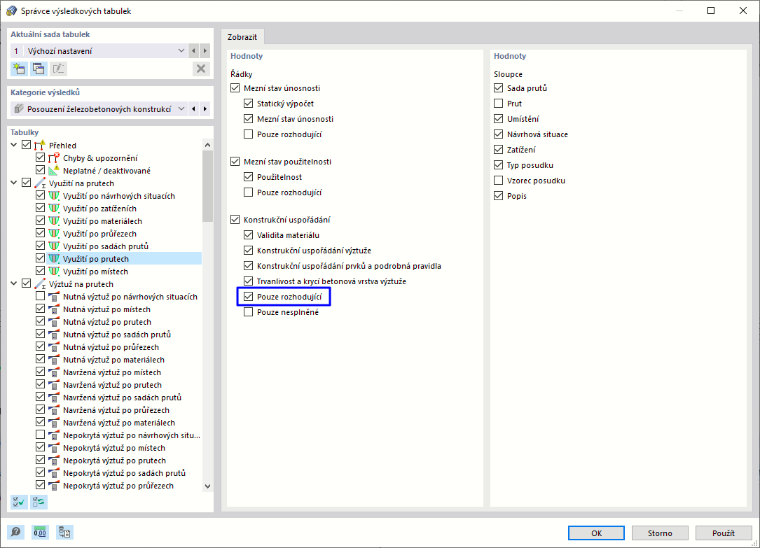Check the Prut column checkbox
760x548 pixels.
point(498,103)
